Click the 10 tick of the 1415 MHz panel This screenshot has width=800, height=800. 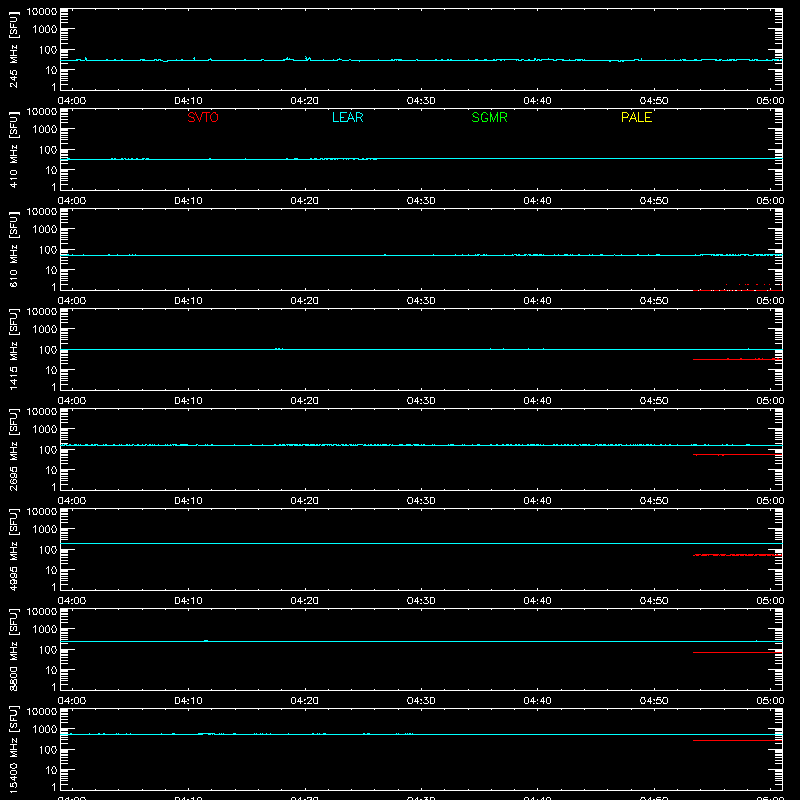(51, 370)
